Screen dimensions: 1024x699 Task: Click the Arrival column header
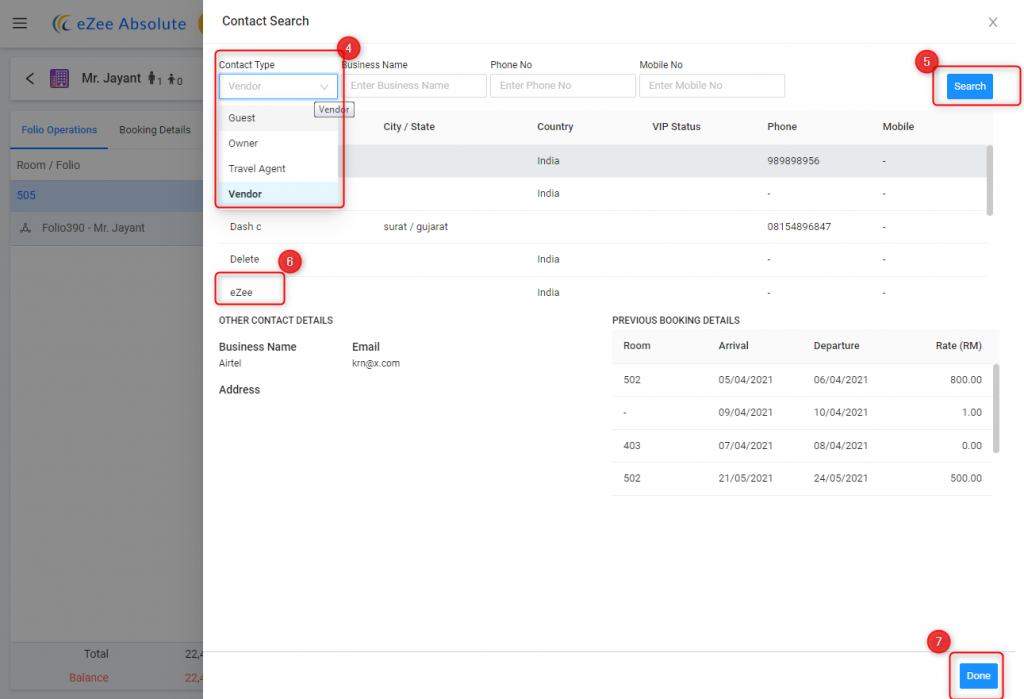[x=733, y=346]
